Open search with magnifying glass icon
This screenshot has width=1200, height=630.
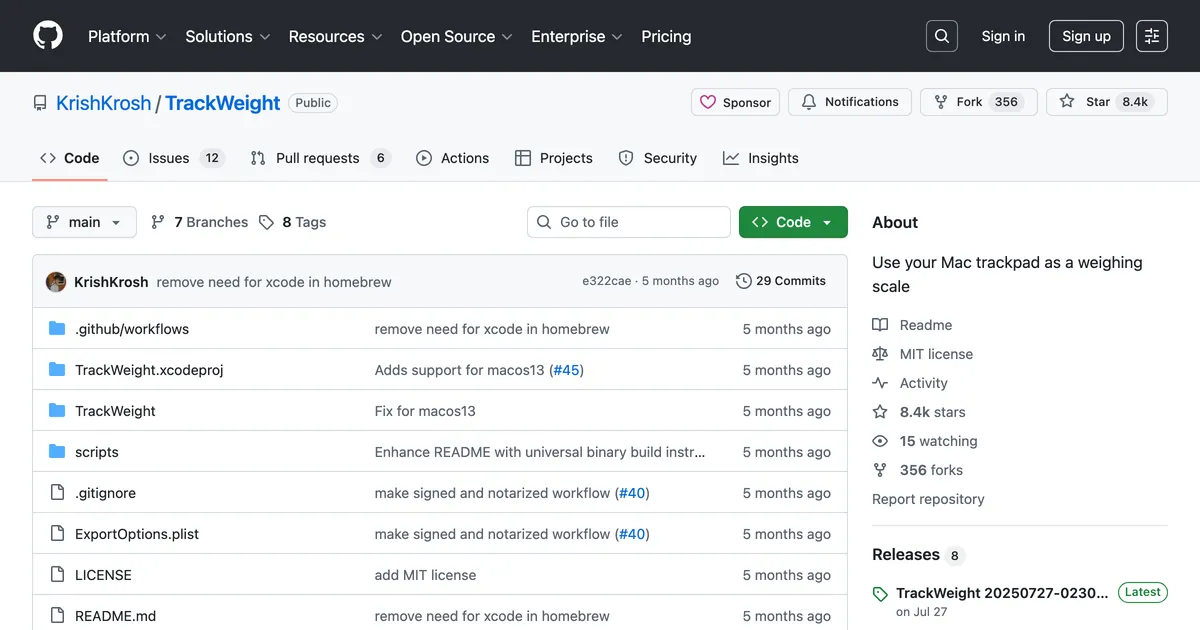941,36
